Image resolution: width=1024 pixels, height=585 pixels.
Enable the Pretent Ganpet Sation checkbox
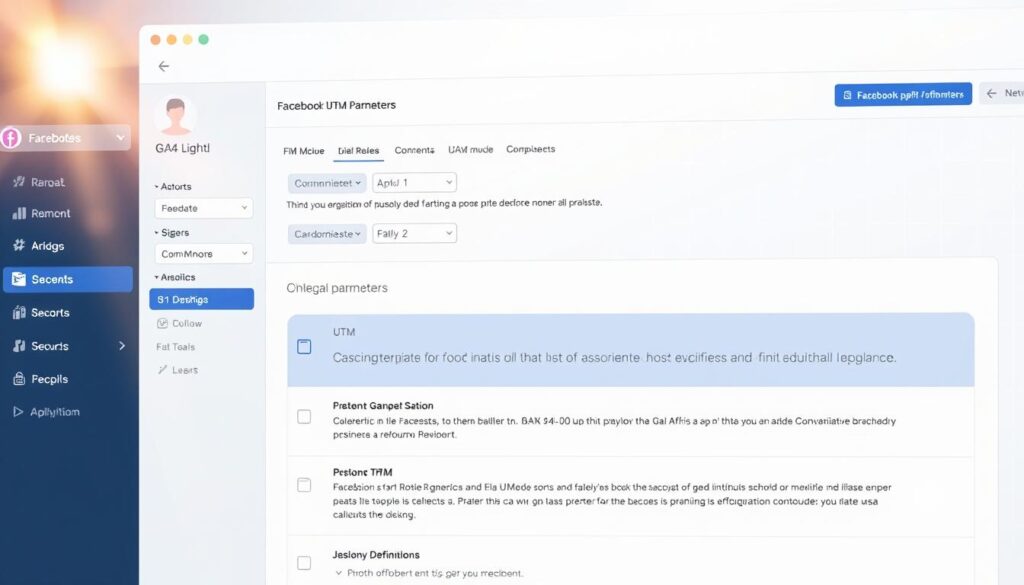coord(304,416)
